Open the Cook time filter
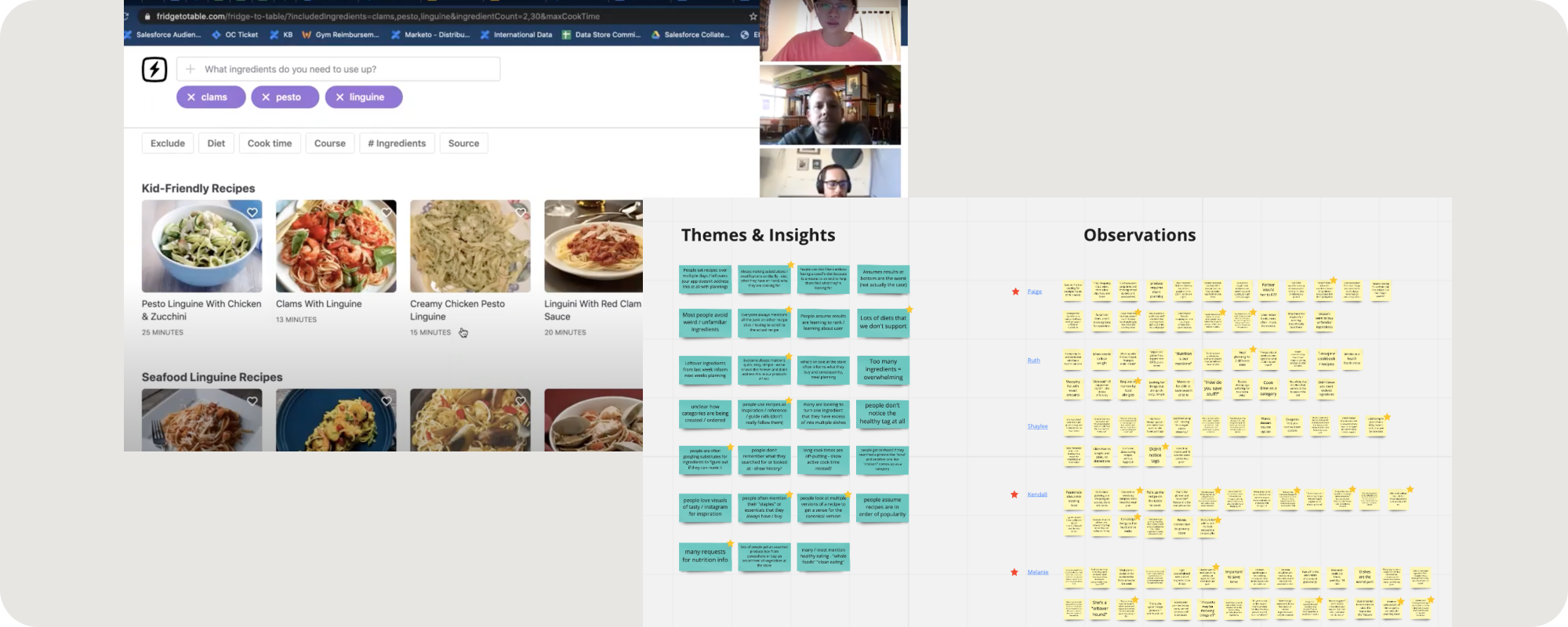Screen dimensions: 1568x627 270,143
